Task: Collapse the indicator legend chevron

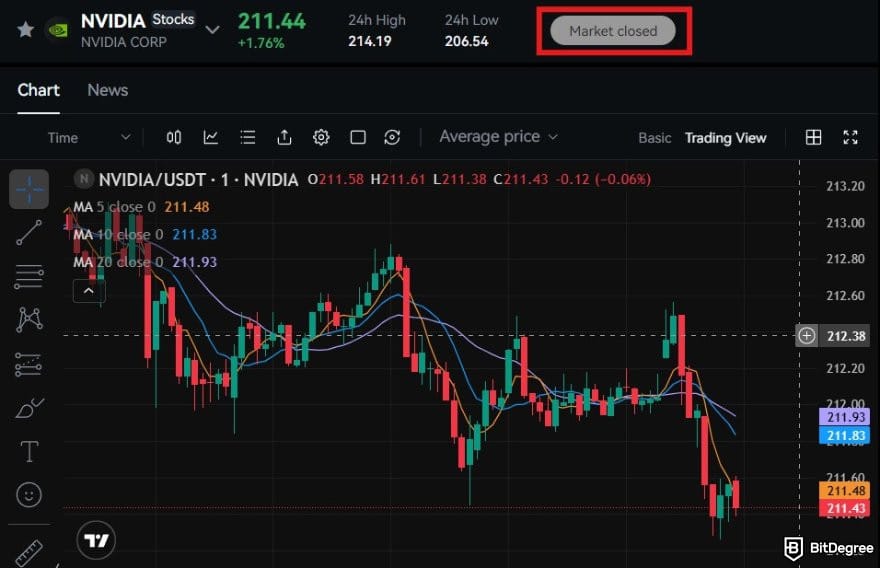Action: point(89,291)
